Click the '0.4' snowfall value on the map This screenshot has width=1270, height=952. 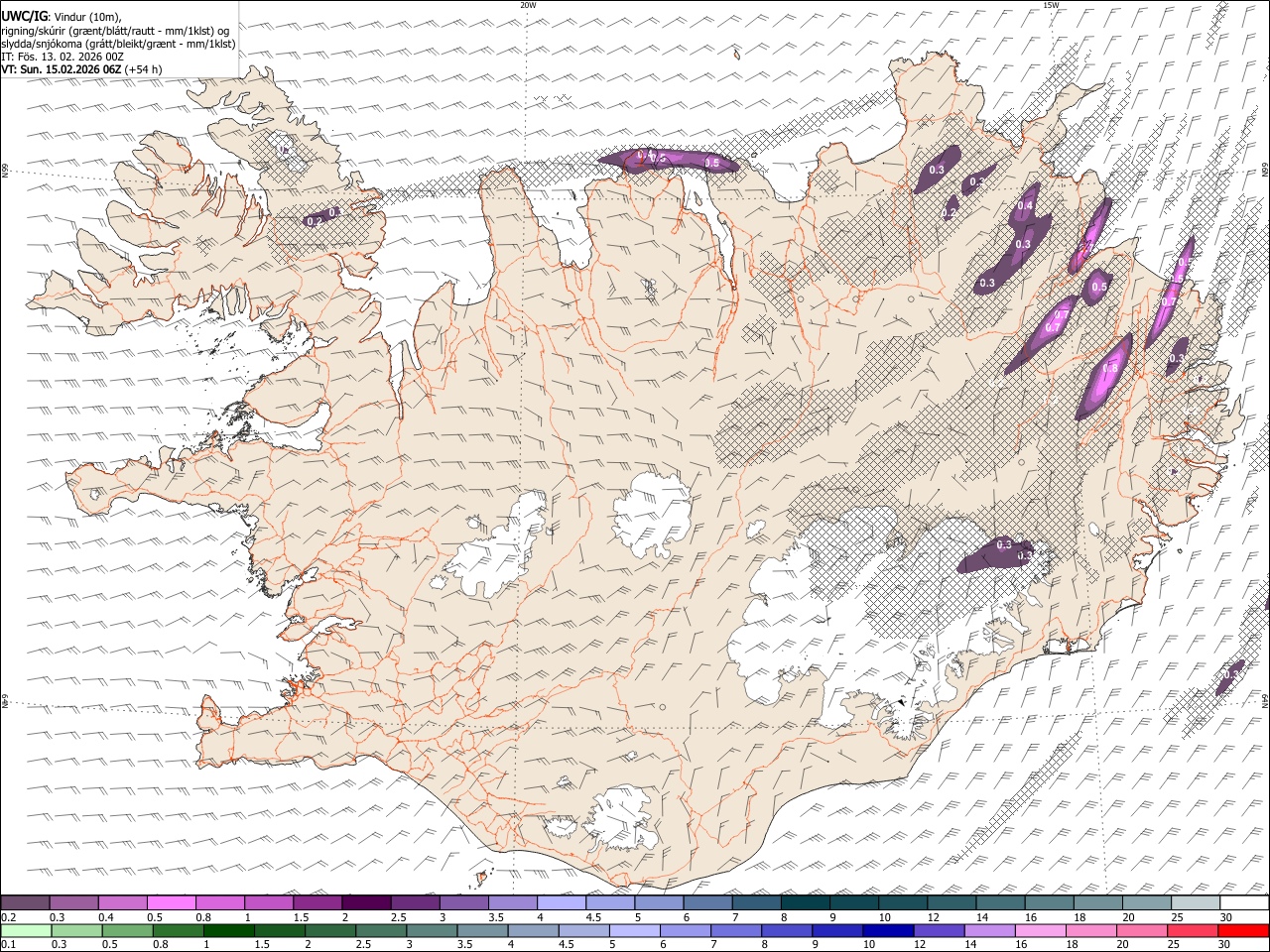(1026, 205)
